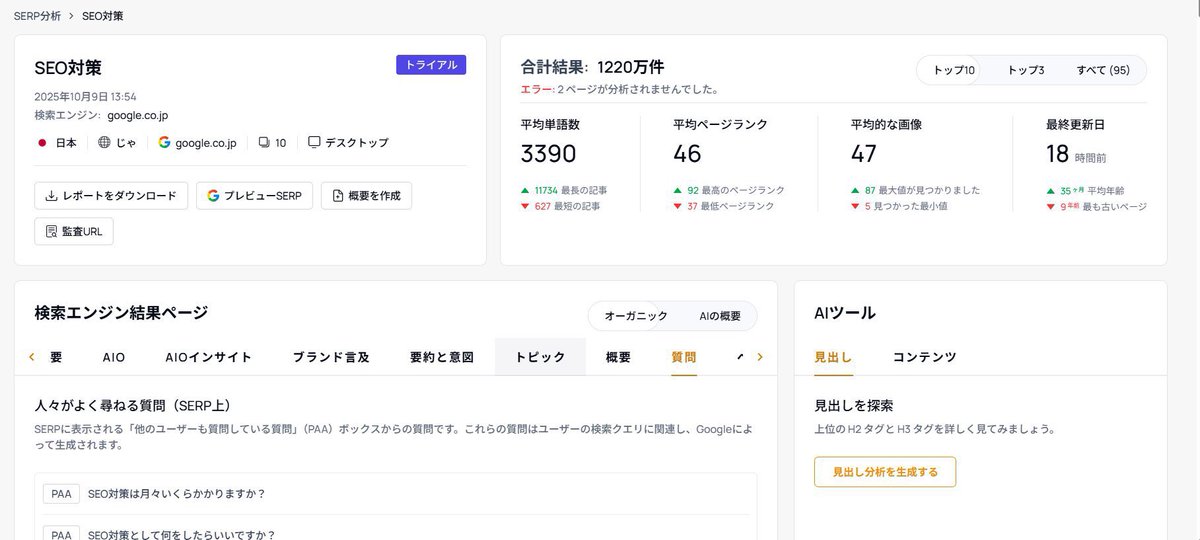Click the 最終更新日 value 18
The image size is (1200, 540).
pyautogui.click(x=1057, y=154)
